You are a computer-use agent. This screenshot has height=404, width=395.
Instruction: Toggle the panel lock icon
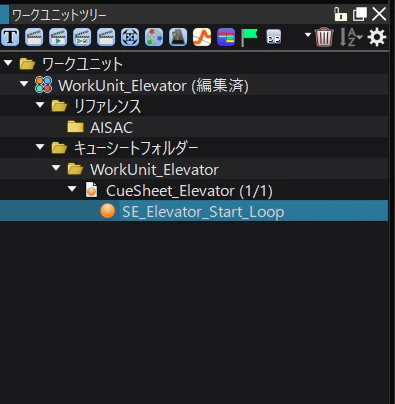(x=340, y=14)
